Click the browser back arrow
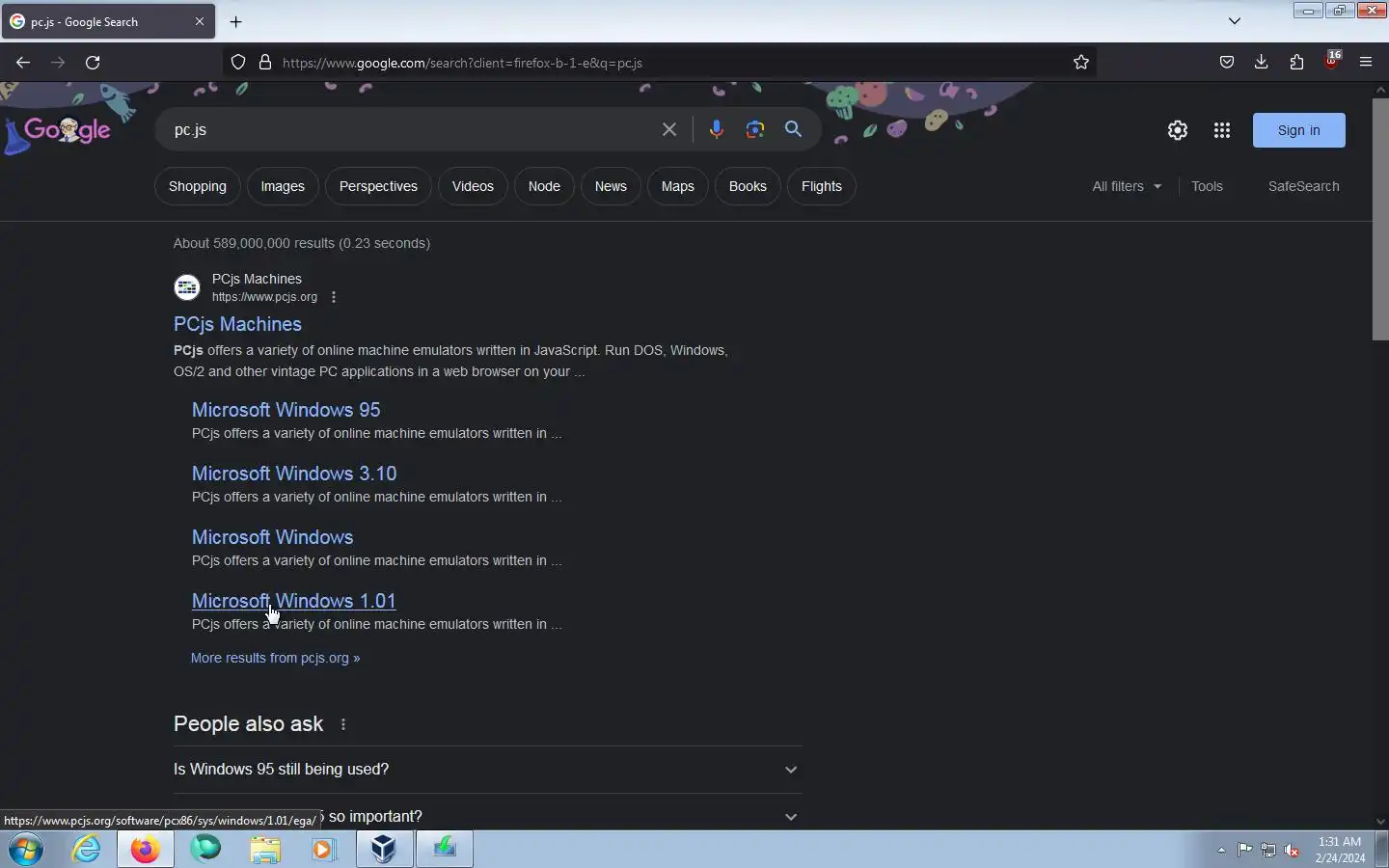The width and height of the screenshot is (1389, 868). 23,63
